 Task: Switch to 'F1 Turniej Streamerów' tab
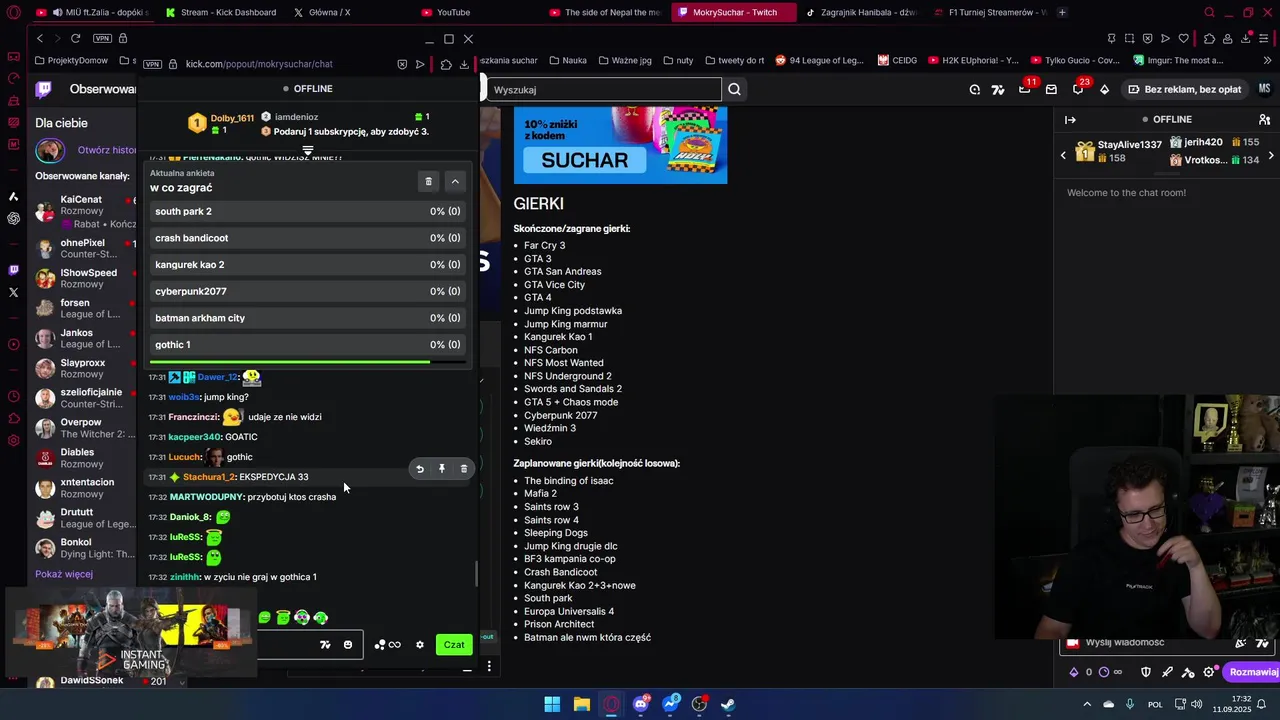pyautogui.click(x=989, y=12)
